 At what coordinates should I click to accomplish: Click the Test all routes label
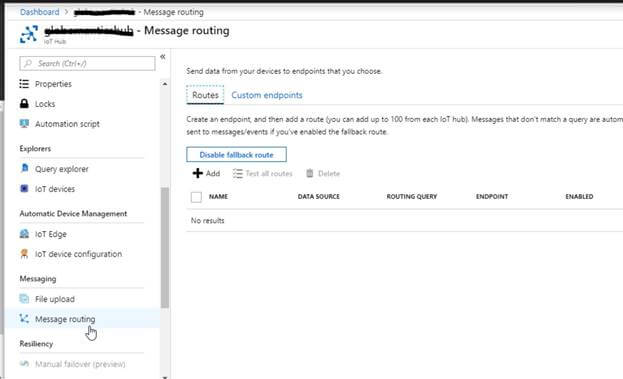(x=269, y=173)
